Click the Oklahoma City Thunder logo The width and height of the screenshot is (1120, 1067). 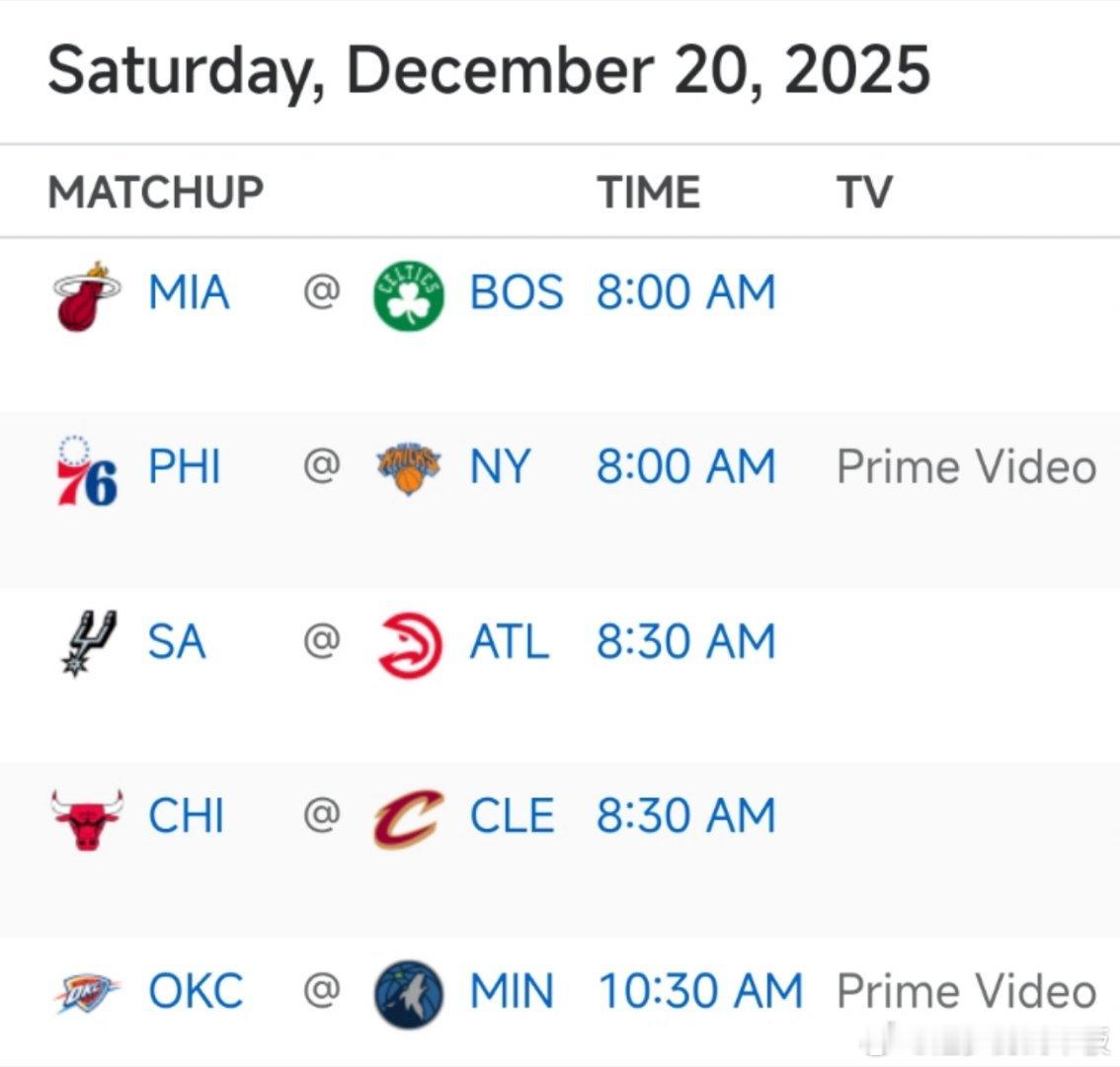[x=86, y=992]
